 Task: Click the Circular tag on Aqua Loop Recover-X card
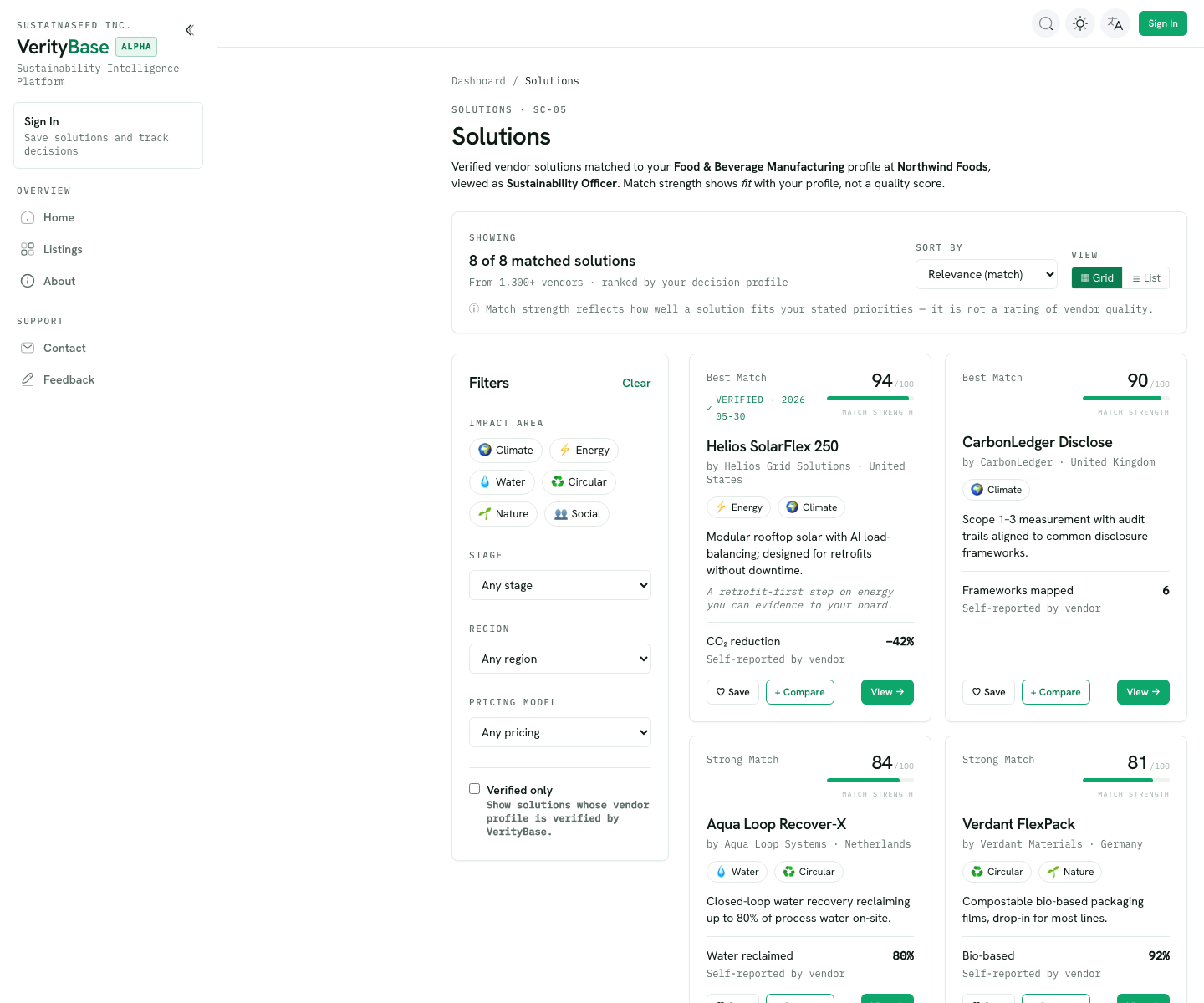(x=809, y=872)
